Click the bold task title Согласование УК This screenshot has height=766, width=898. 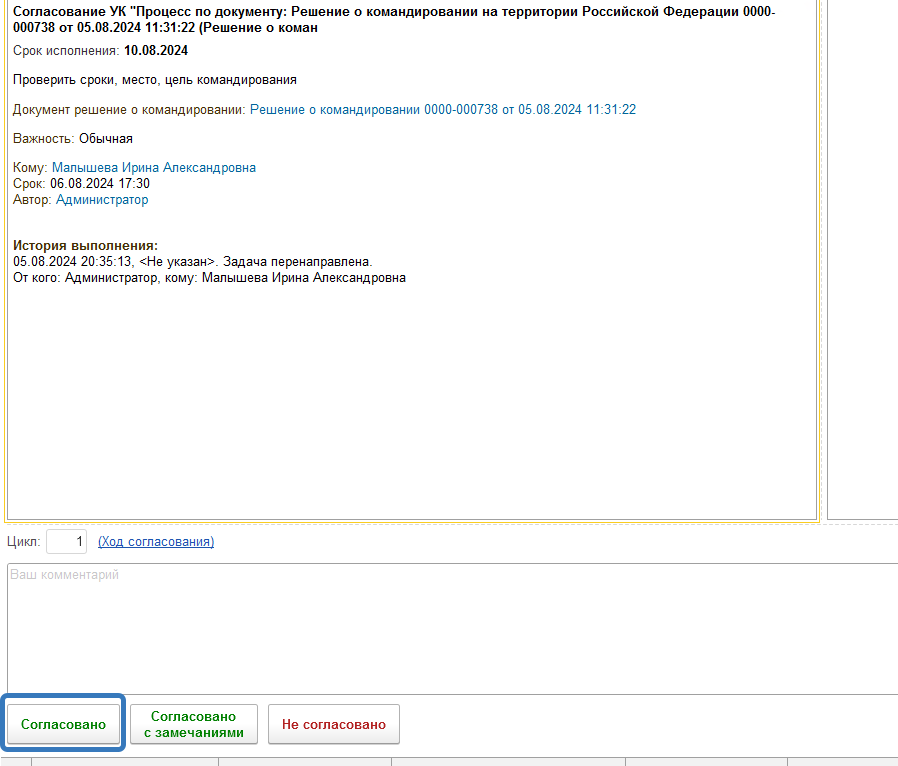[x=394, y=19]
